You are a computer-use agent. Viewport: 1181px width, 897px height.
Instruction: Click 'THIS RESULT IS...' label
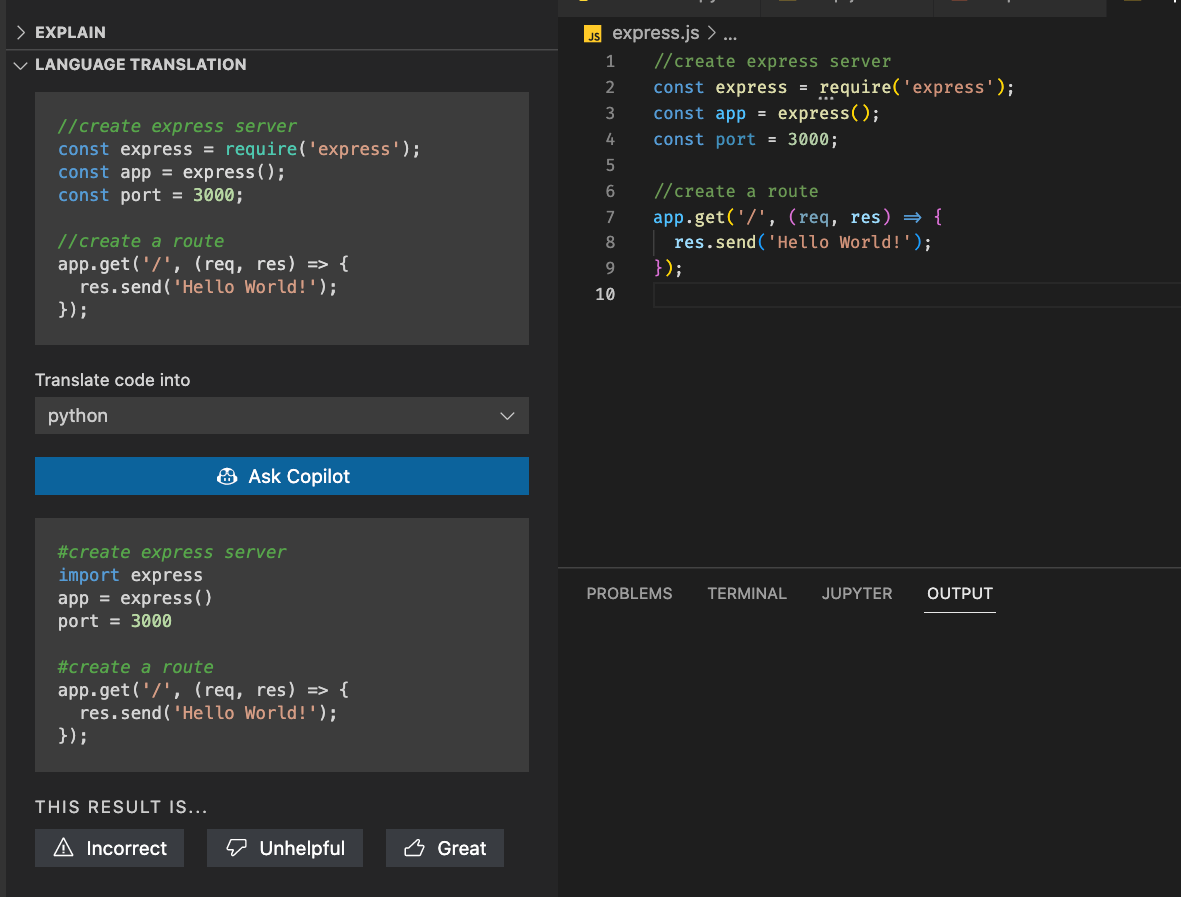pos(121,807)
